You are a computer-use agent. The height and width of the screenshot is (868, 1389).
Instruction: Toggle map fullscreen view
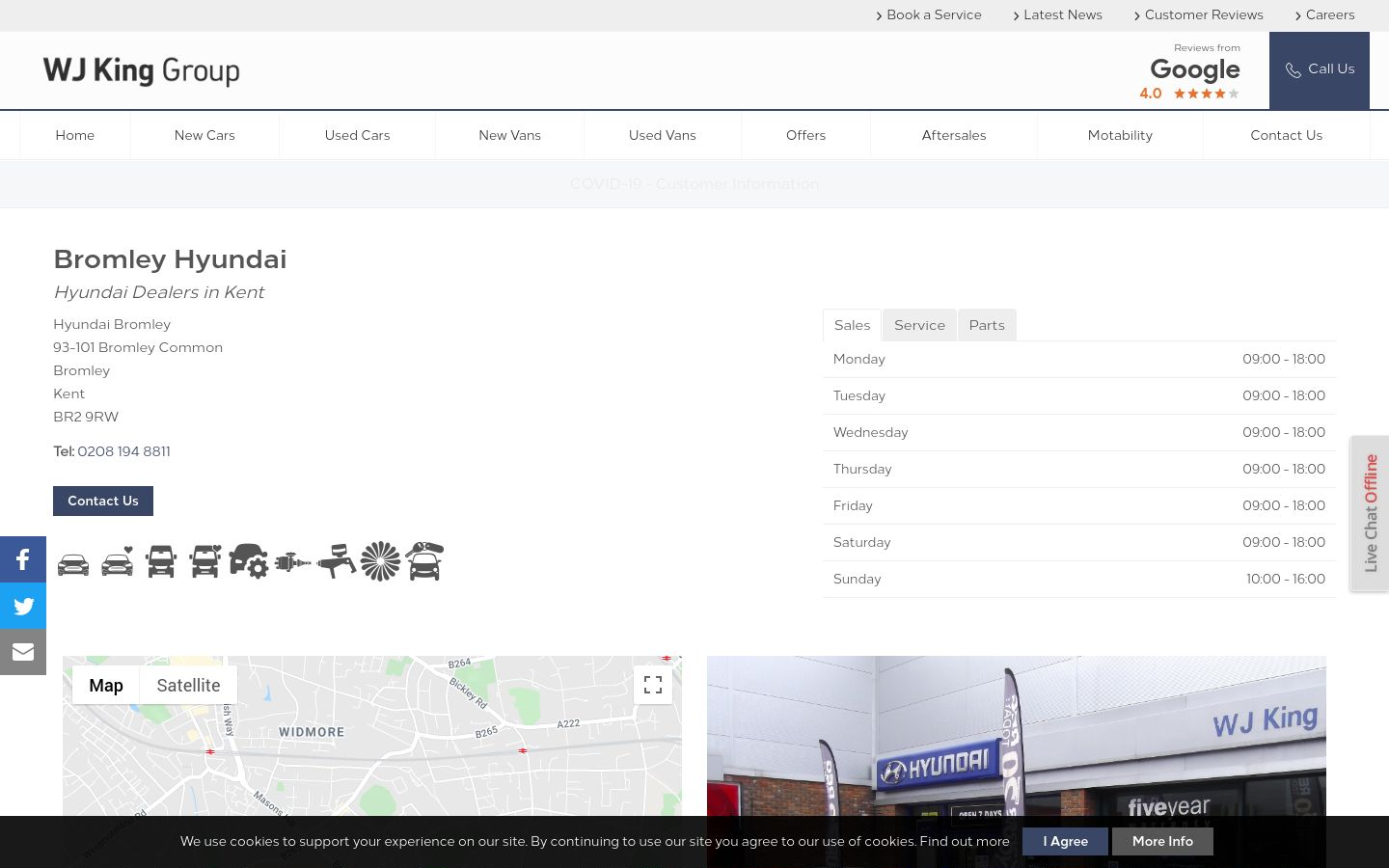653,685
